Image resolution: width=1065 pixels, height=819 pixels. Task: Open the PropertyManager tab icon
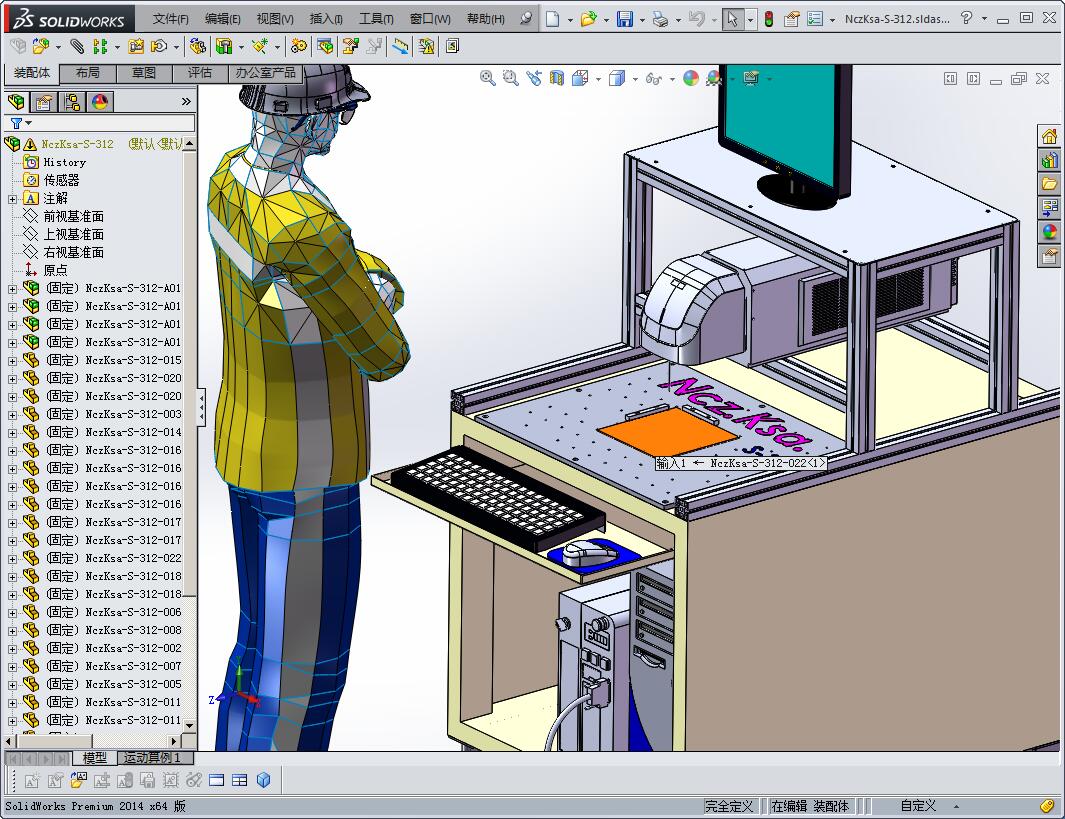(x=44, y=103)
